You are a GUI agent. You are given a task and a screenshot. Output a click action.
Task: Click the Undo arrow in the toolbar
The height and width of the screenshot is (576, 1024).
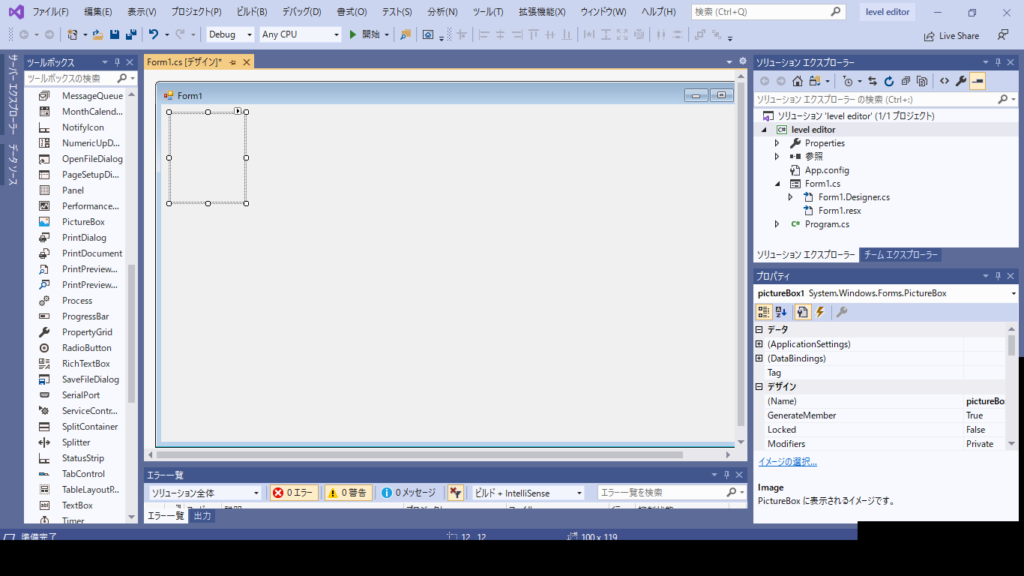pyautogui.click(x=153, y=34)
